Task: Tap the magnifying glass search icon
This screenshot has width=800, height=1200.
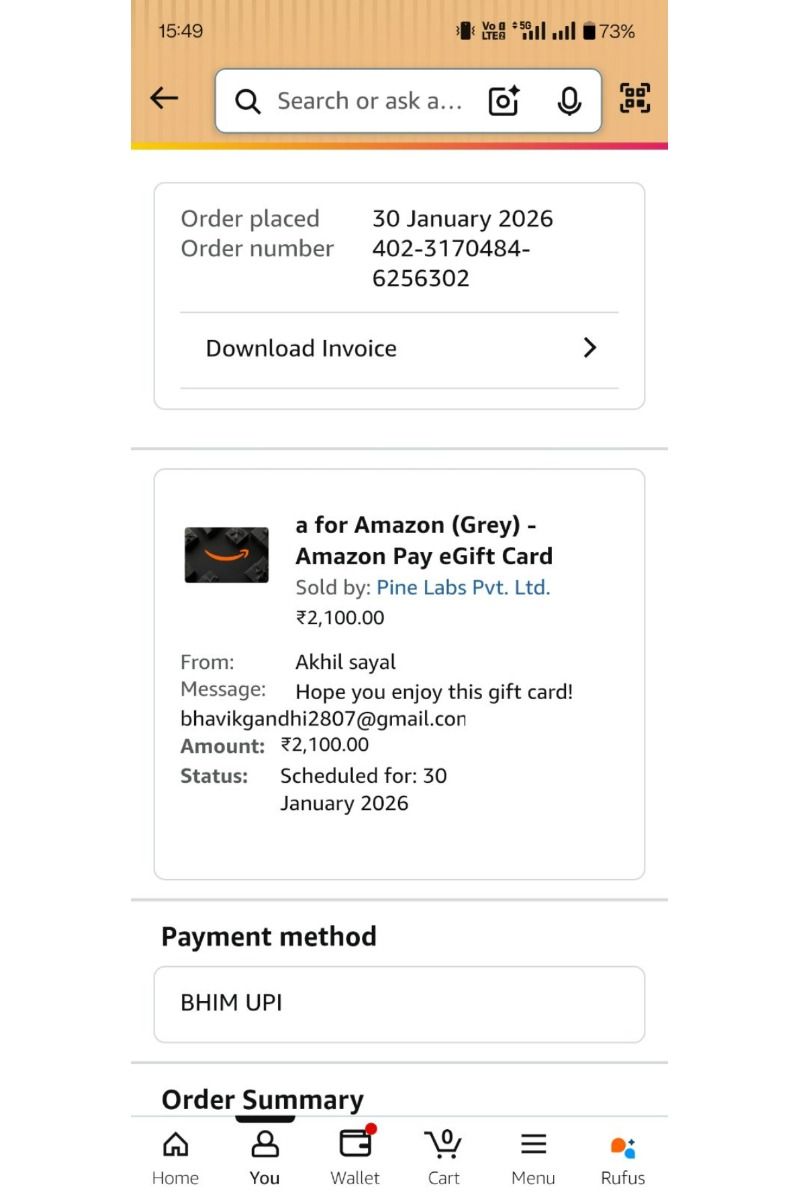Action: 247,101
